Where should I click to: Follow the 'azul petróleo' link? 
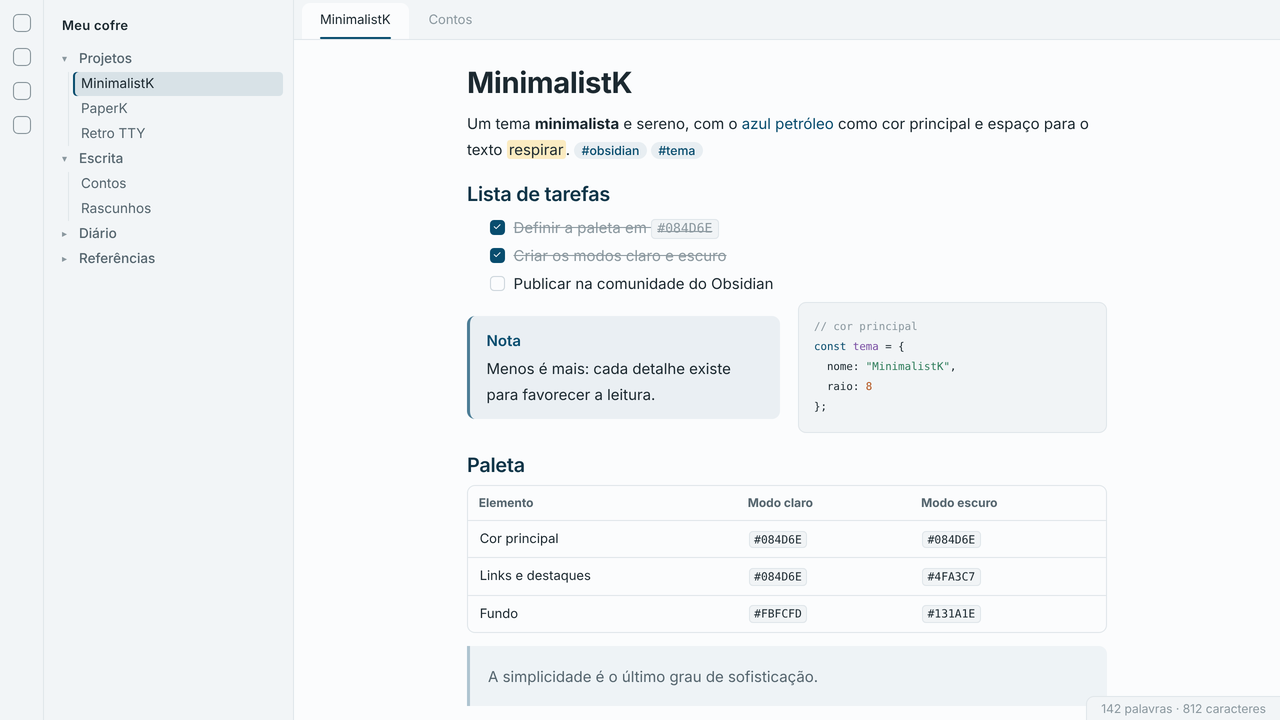point(787,124)
